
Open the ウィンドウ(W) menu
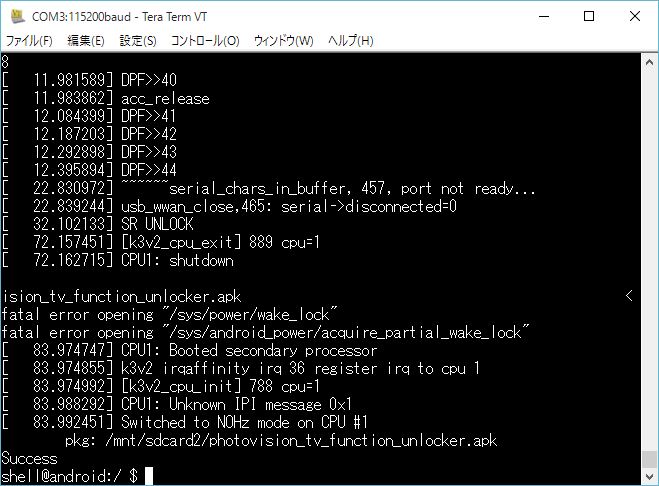coord(284,41)
